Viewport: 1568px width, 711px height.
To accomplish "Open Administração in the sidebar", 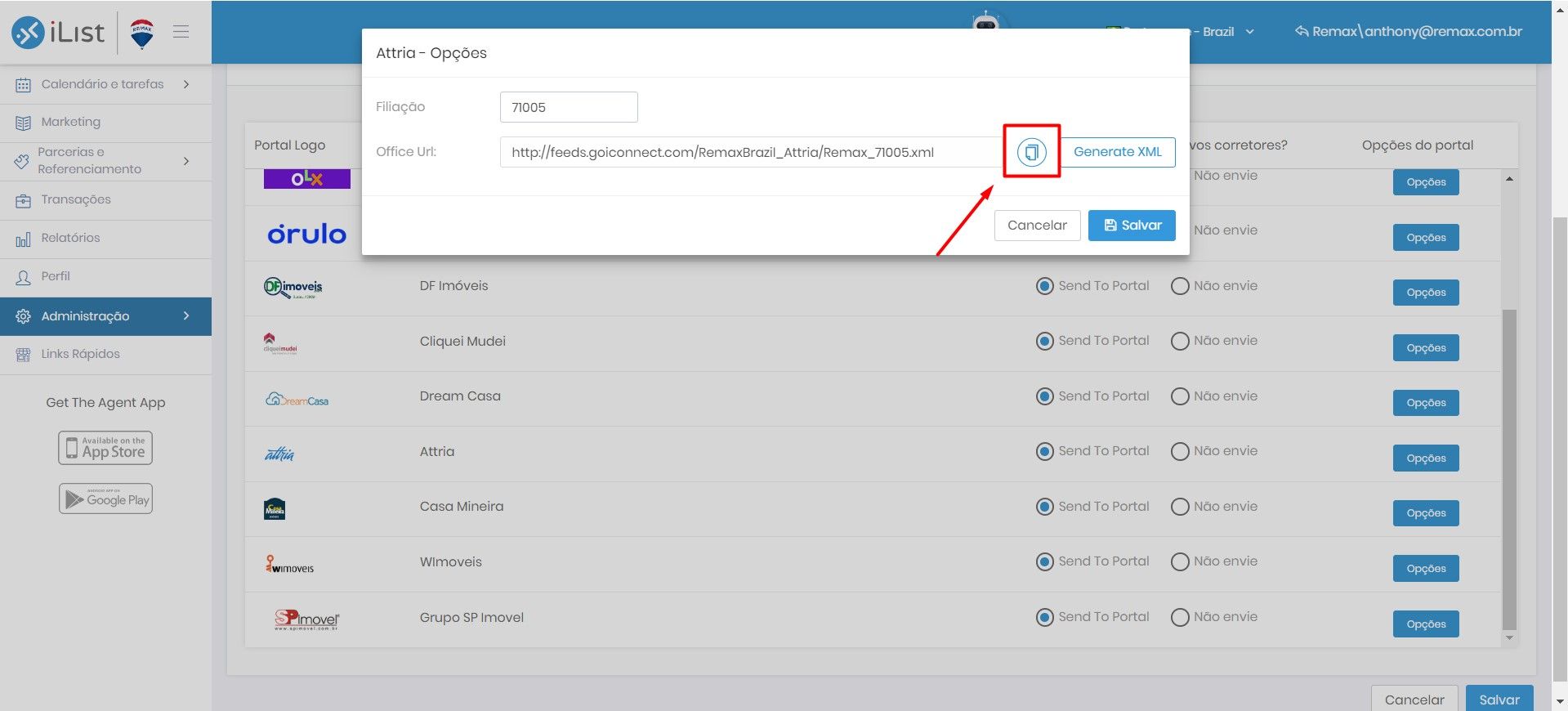I will [x=106, y=315].
